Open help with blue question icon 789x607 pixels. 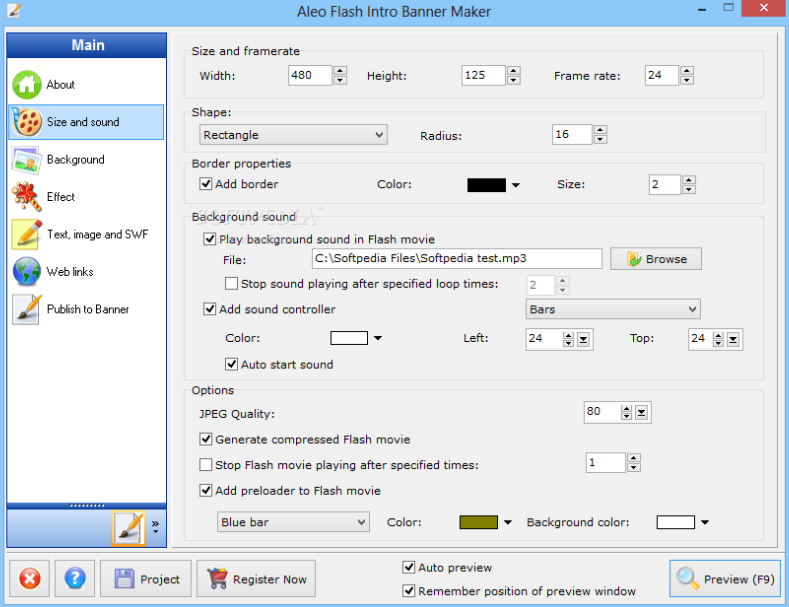75,578
